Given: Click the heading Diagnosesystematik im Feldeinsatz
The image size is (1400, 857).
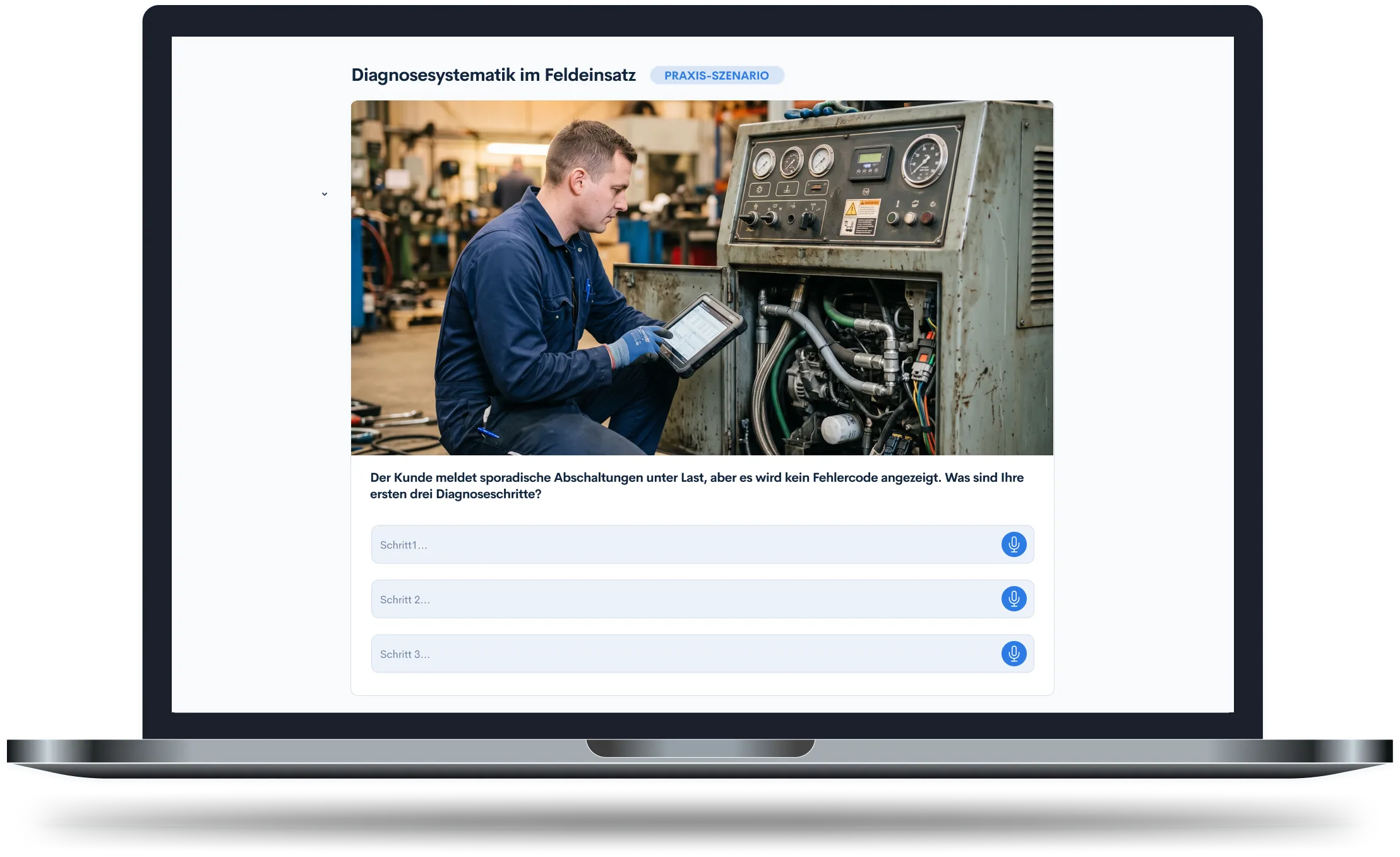Looking at the screenshot, I should click(493, 75).
